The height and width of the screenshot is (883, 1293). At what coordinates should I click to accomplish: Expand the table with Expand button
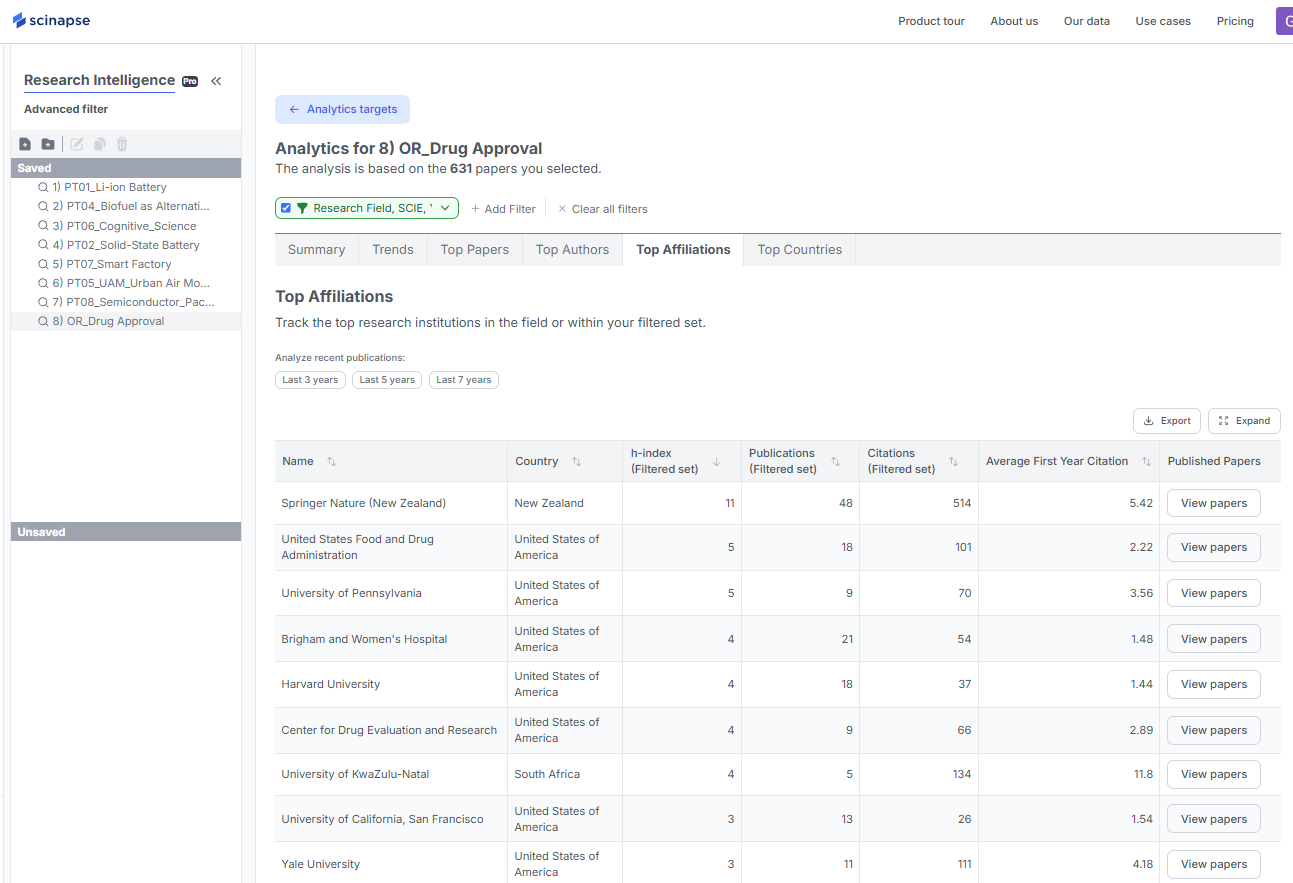(x=1244, y=421)
